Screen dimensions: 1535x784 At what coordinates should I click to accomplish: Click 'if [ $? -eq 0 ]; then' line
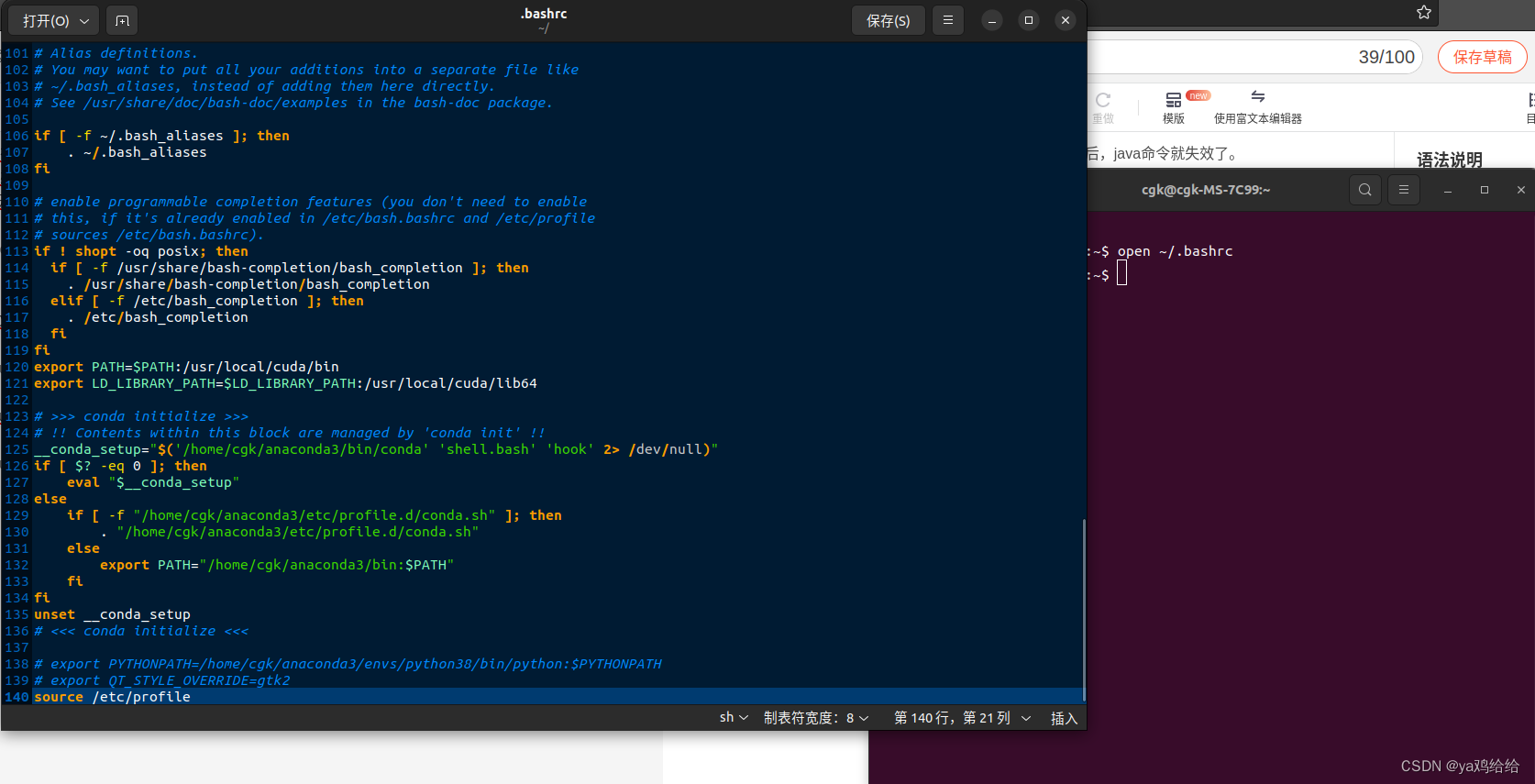coord(120,466)
